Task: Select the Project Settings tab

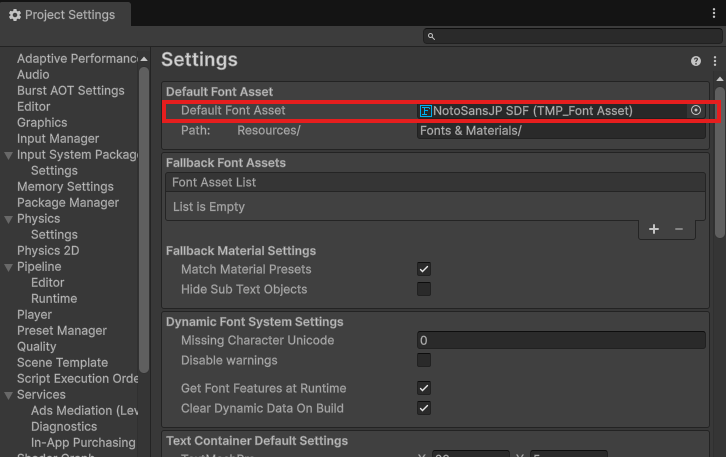Action: (65, 14)
